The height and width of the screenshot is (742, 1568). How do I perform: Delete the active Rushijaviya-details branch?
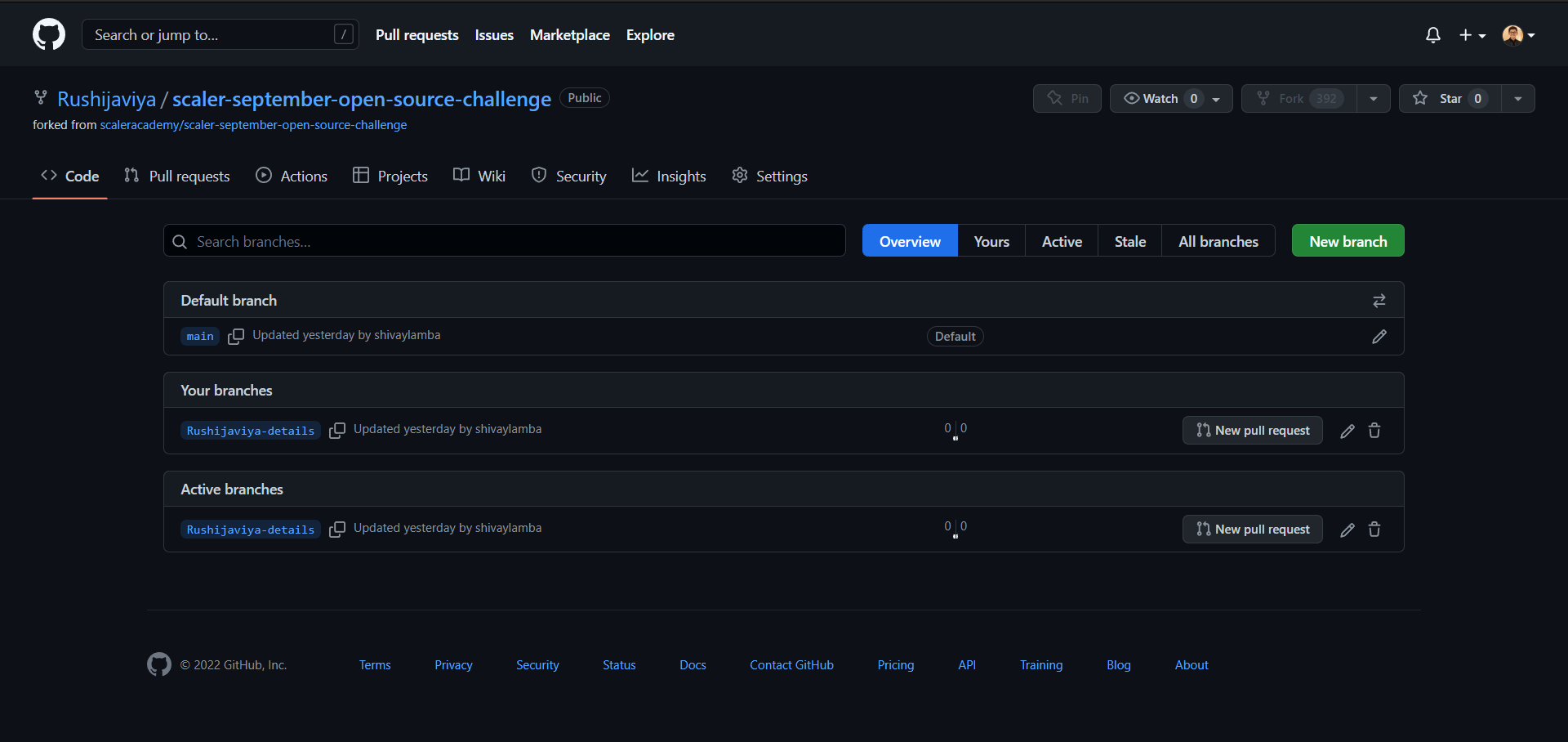pyautogui.click(x=1374, y=530)
